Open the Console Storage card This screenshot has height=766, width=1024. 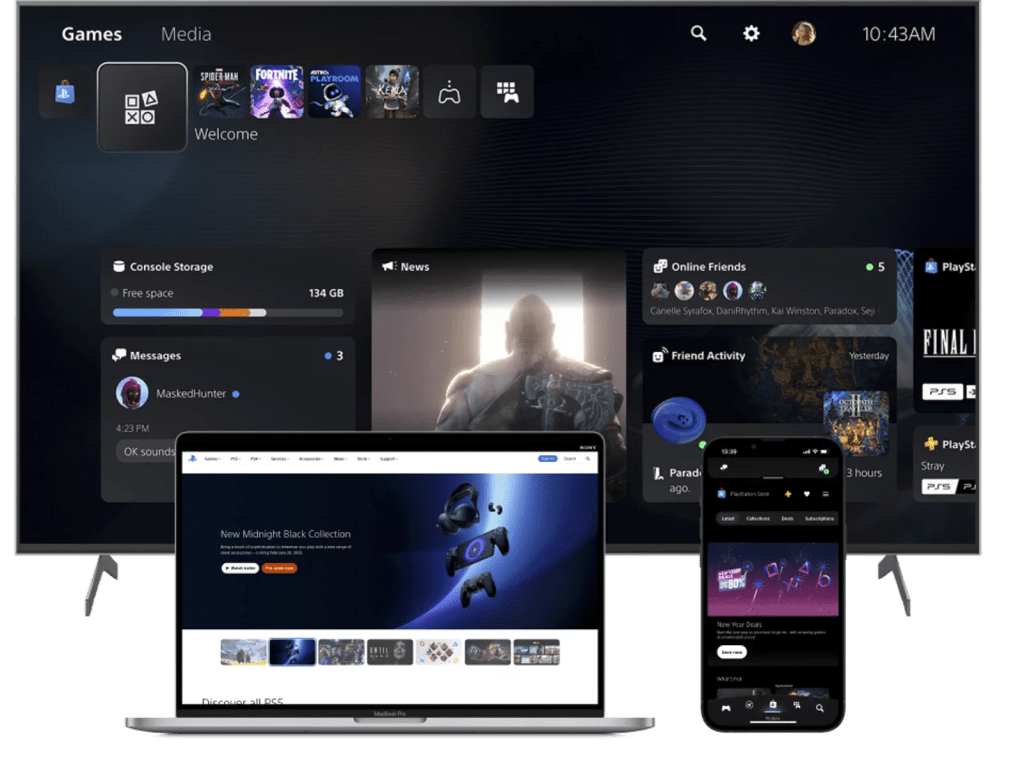[228, 287]
